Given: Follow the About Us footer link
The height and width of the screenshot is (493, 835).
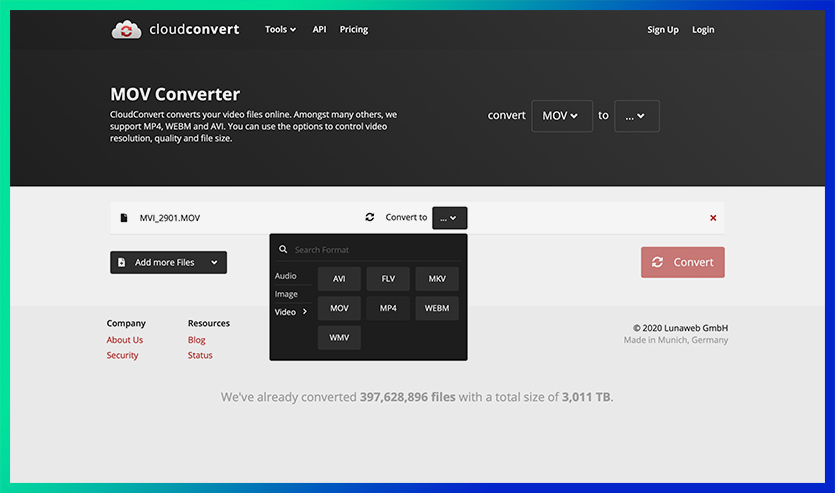Looking at the screenshot, I should point(125,340).
